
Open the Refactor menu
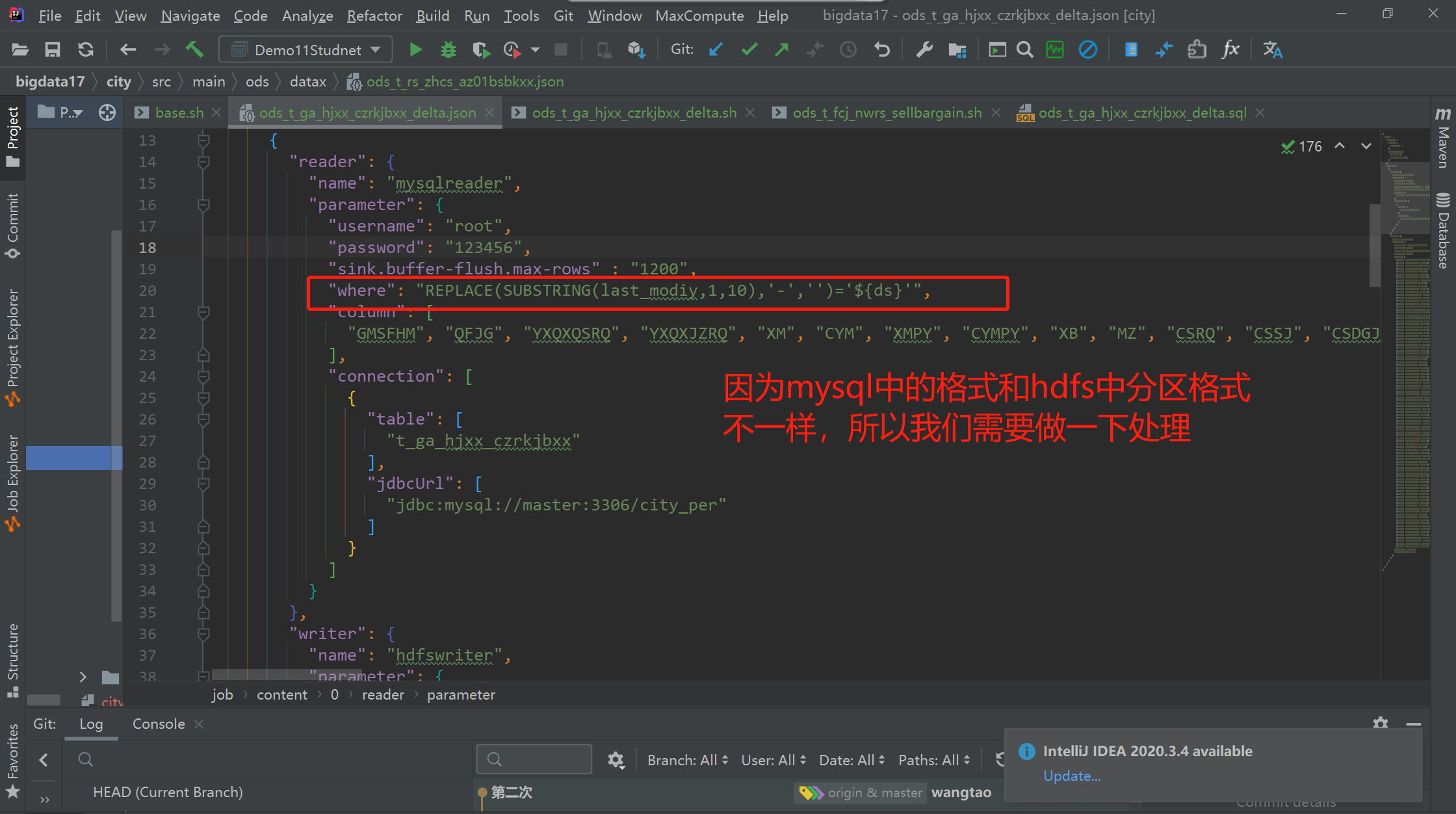pyautogui.click(x=374, y=16)
